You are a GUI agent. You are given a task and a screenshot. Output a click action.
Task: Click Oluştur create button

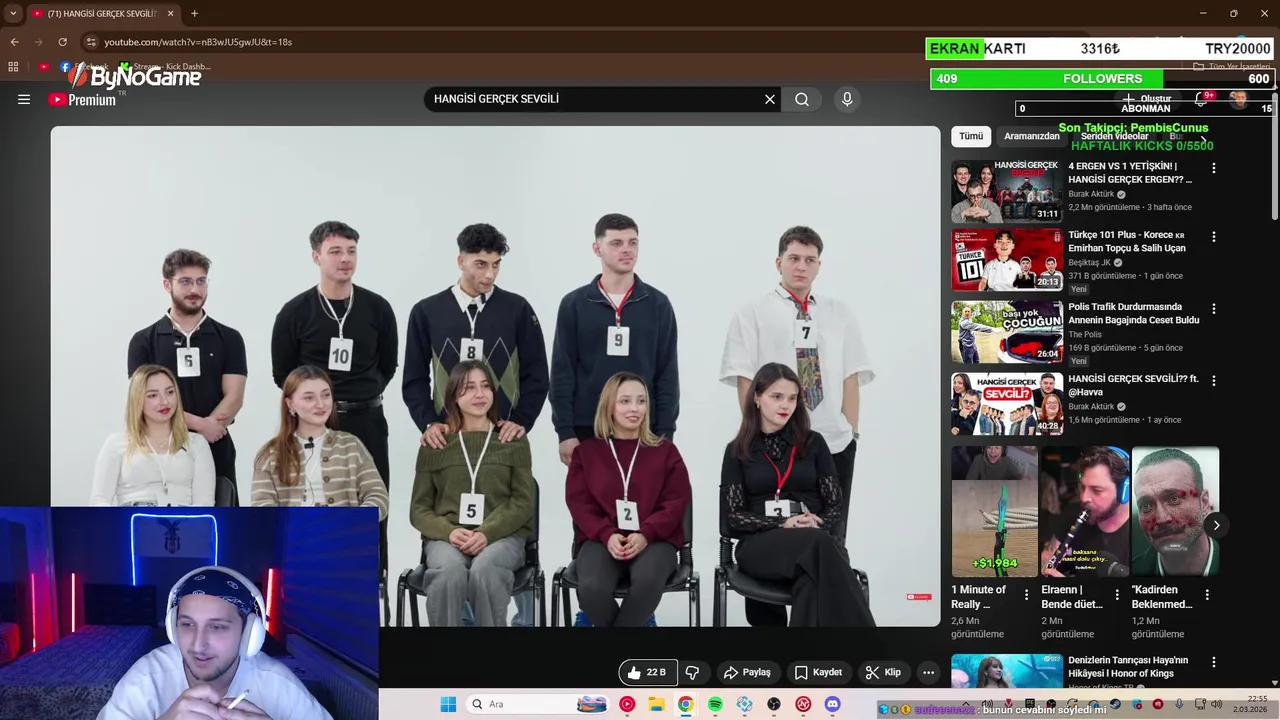point(1147,99)
